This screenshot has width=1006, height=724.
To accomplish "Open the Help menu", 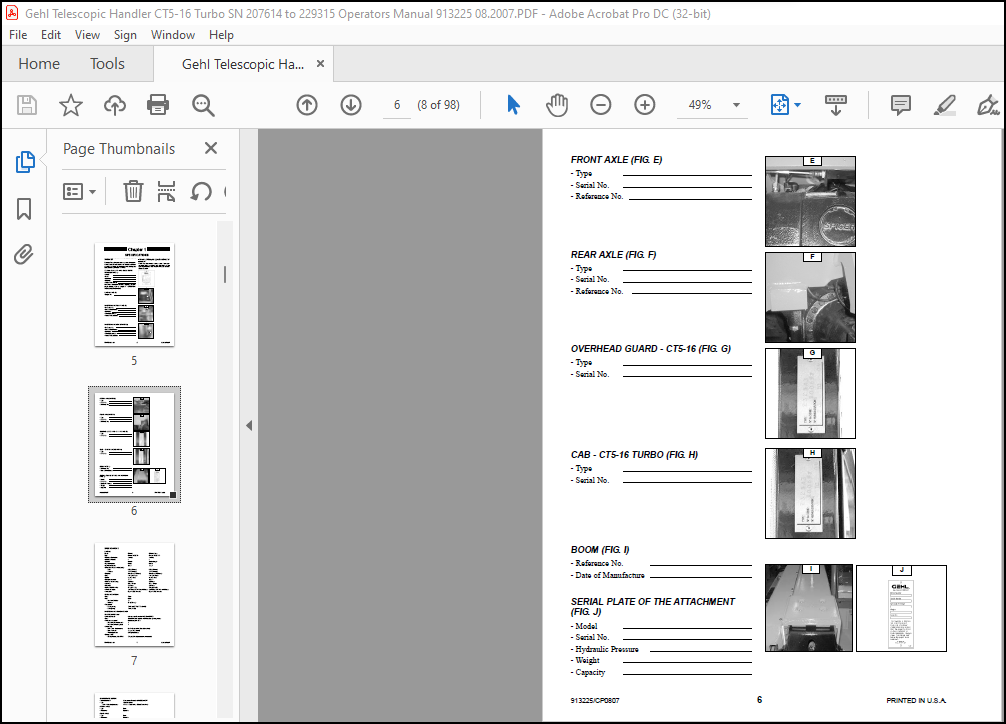I will pos(221,35).
